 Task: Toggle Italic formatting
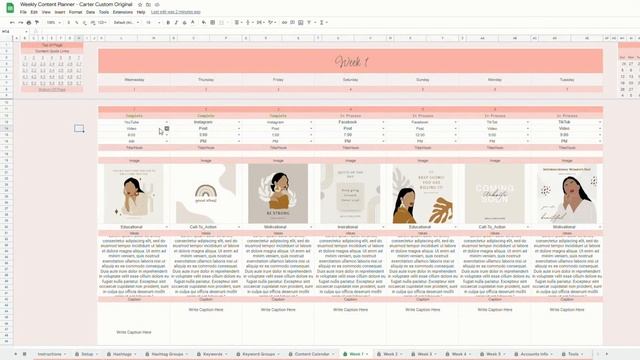[x=176, y=22]
